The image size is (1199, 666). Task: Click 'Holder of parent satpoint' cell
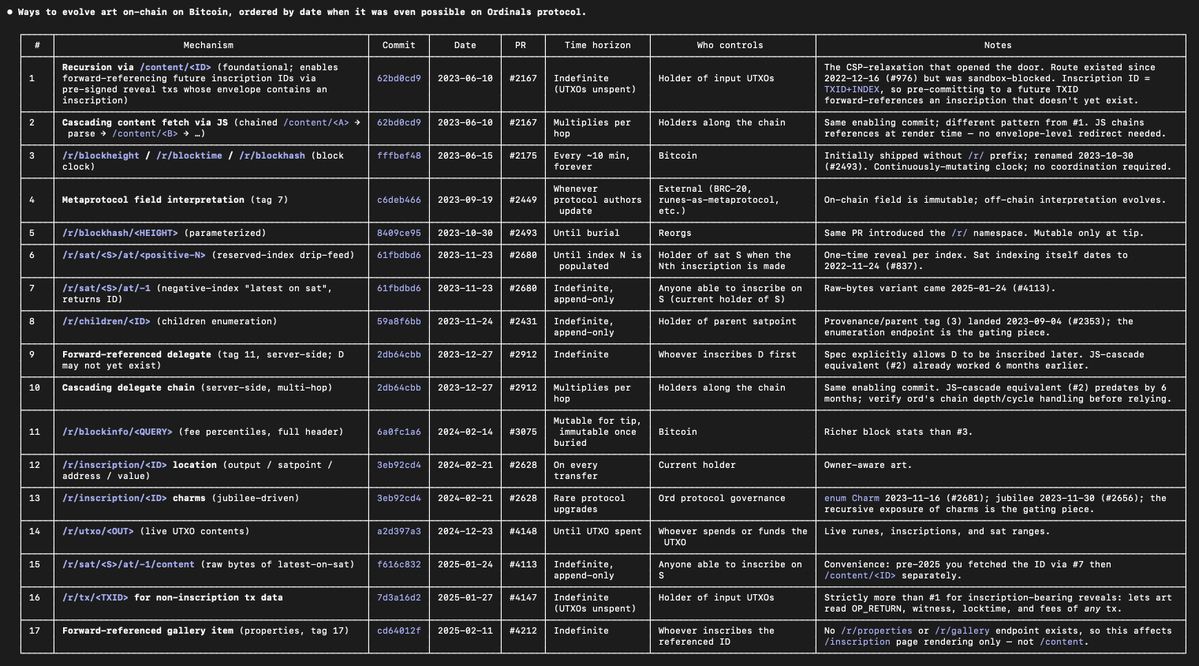[727, 321]
